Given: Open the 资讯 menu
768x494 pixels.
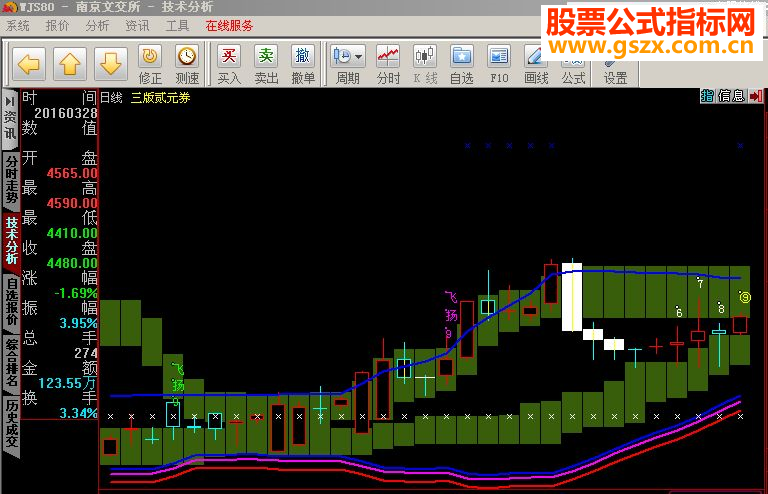Looking at the screenshot, I should point(137,26).
